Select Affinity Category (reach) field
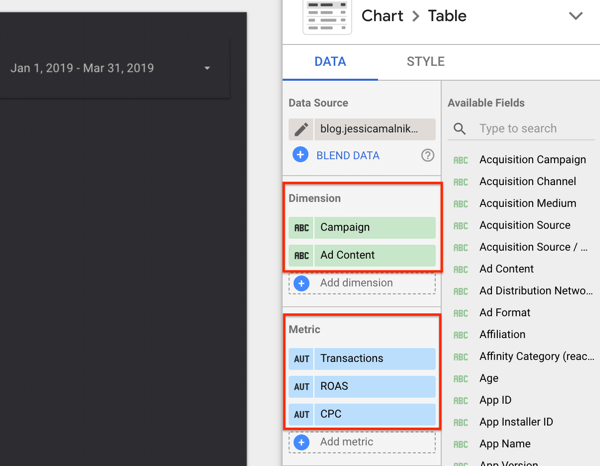The image size is (600, 466). 536,356
